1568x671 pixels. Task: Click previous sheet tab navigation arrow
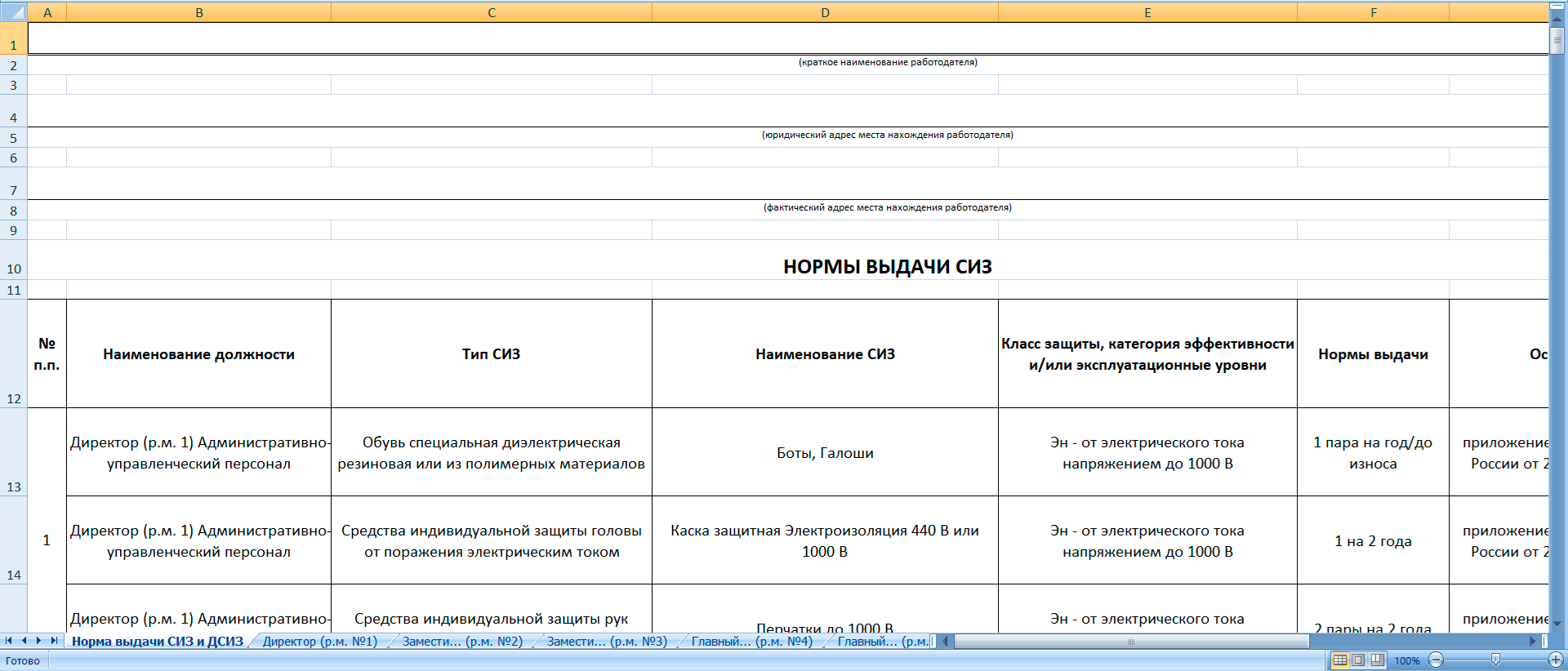(24, 641)
